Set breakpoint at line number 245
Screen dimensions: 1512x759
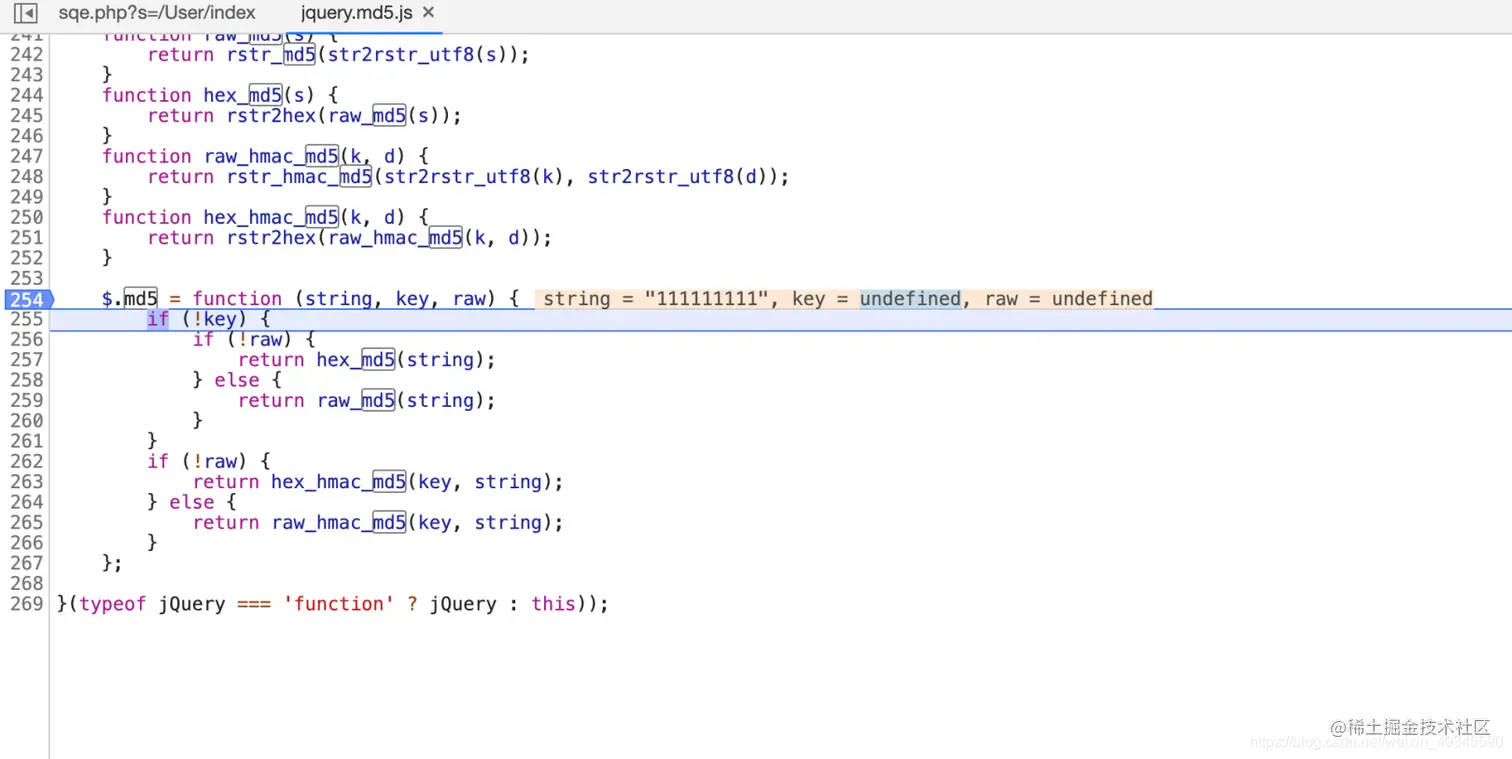(26, 116)
